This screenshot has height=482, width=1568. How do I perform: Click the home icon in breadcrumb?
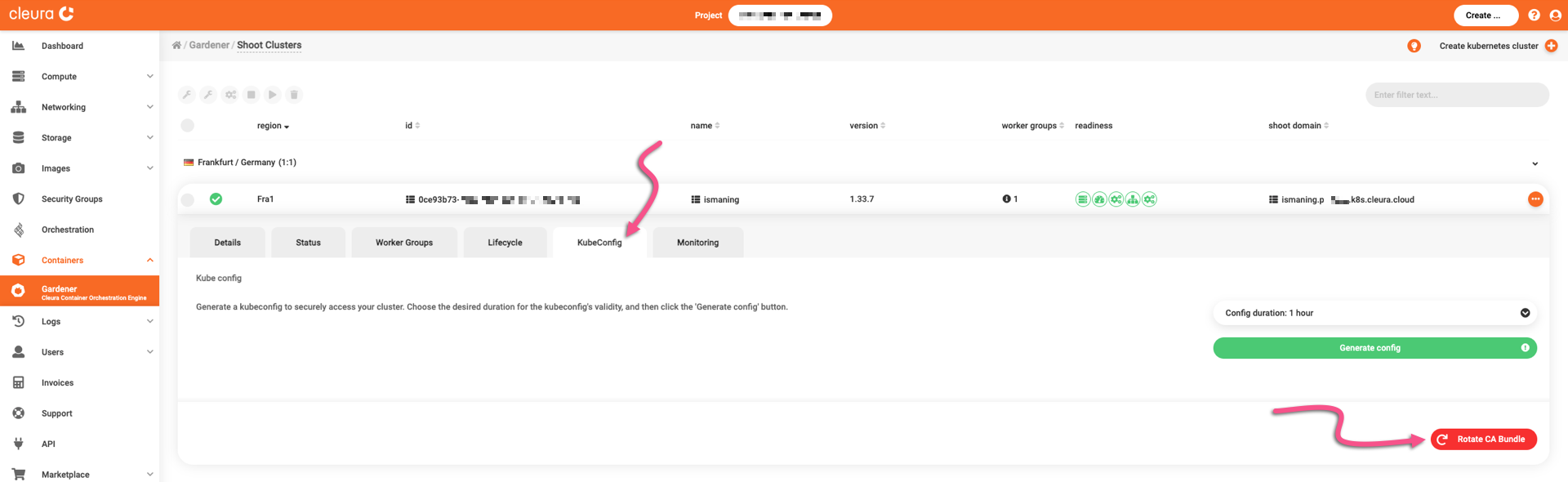click(x=176, y=46)
